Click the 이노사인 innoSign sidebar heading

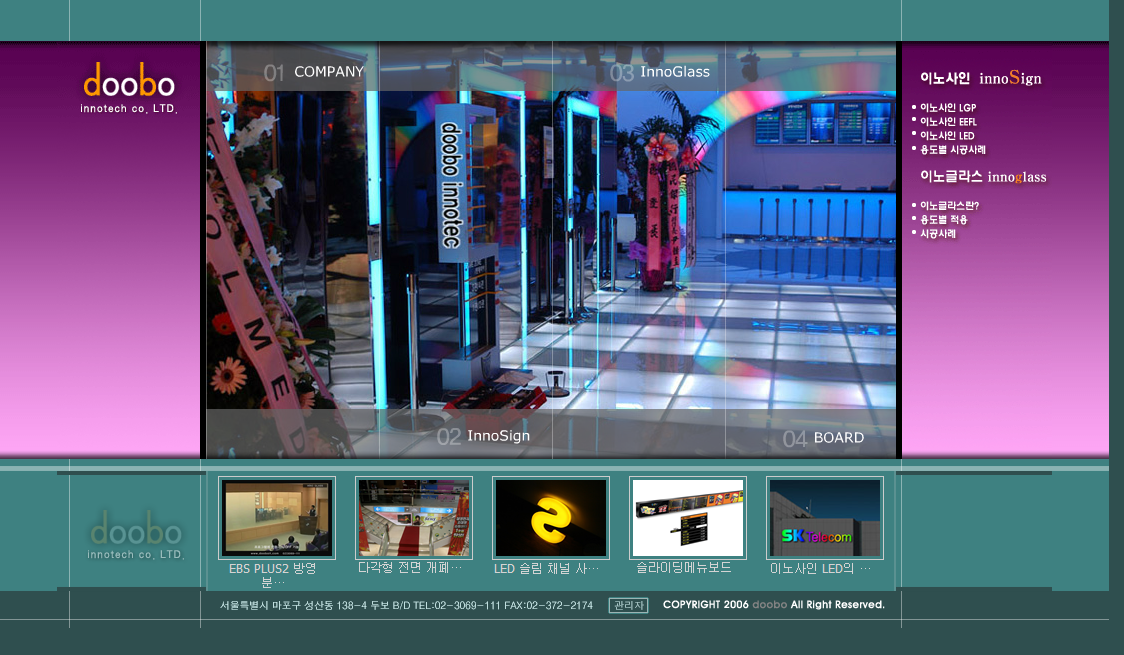point(981,78)
